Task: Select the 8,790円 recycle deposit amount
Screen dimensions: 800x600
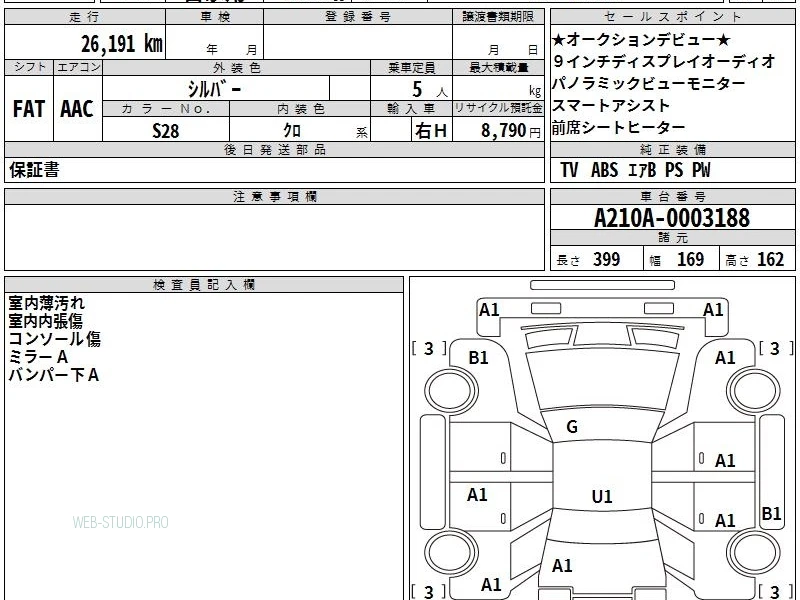Action: point(511,131)
